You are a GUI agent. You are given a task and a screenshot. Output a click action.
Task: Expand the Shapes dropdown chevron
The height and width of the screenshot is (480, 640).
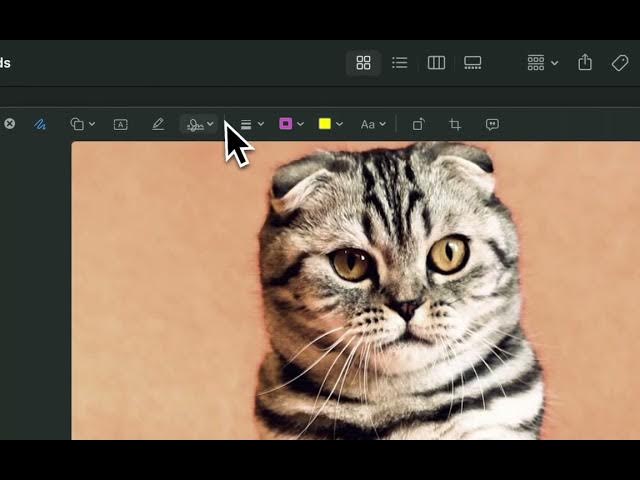(92, 124)
